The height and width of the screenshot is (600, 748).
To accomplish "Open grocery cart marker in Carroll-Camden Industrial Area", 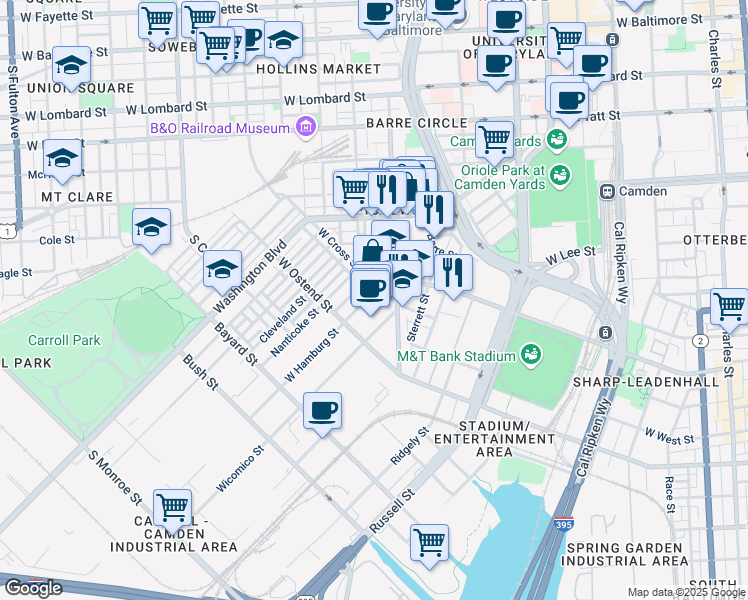I will click(173, 509).
